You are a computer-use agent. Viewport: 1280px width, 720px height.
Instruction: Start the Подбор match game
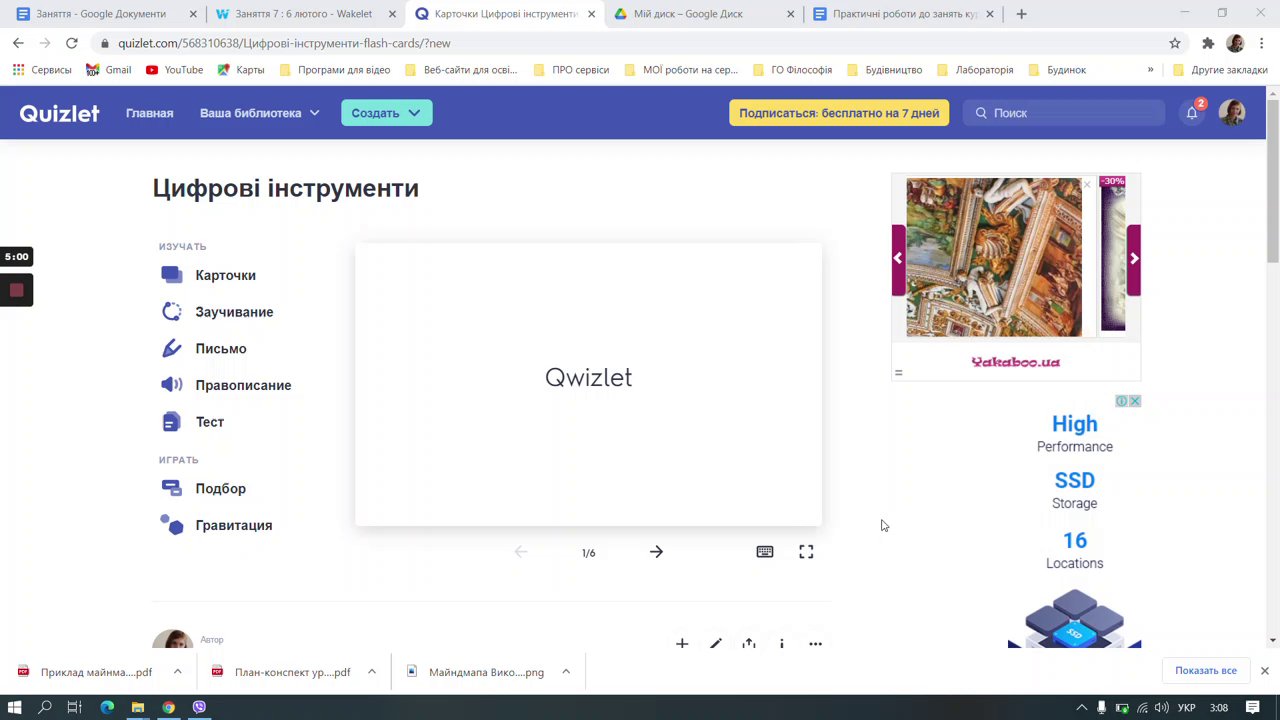click(203, 488)
